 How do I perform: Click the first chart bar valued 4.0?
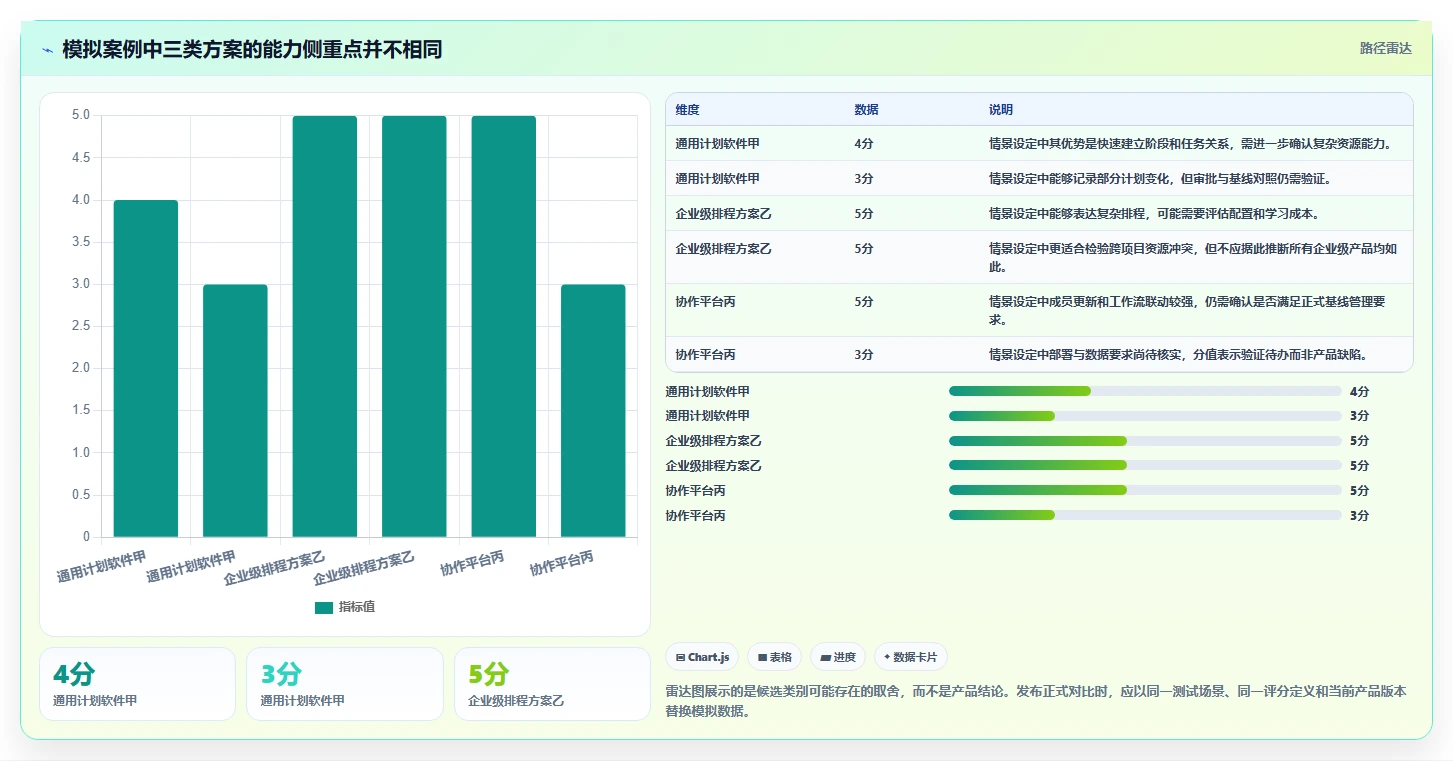[x=146, y=369]
